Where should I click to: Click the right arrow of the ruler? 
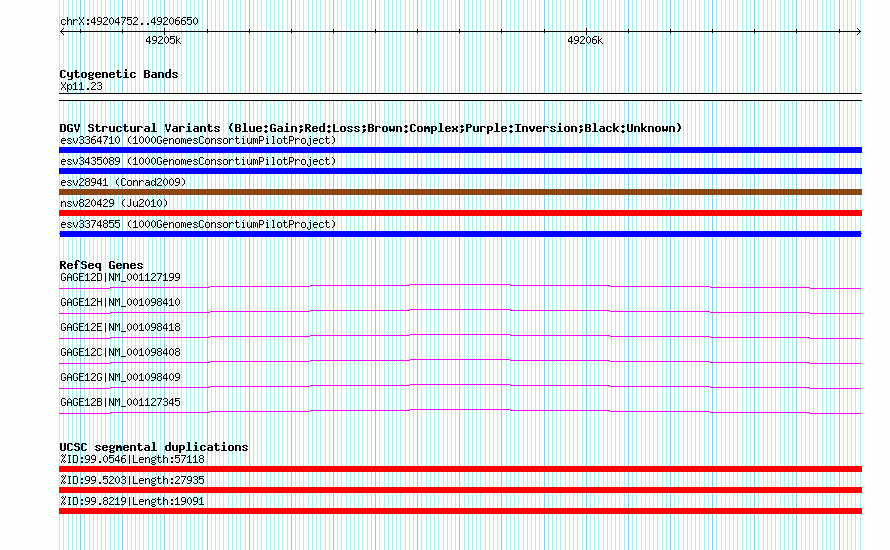[x=859, y=31]
